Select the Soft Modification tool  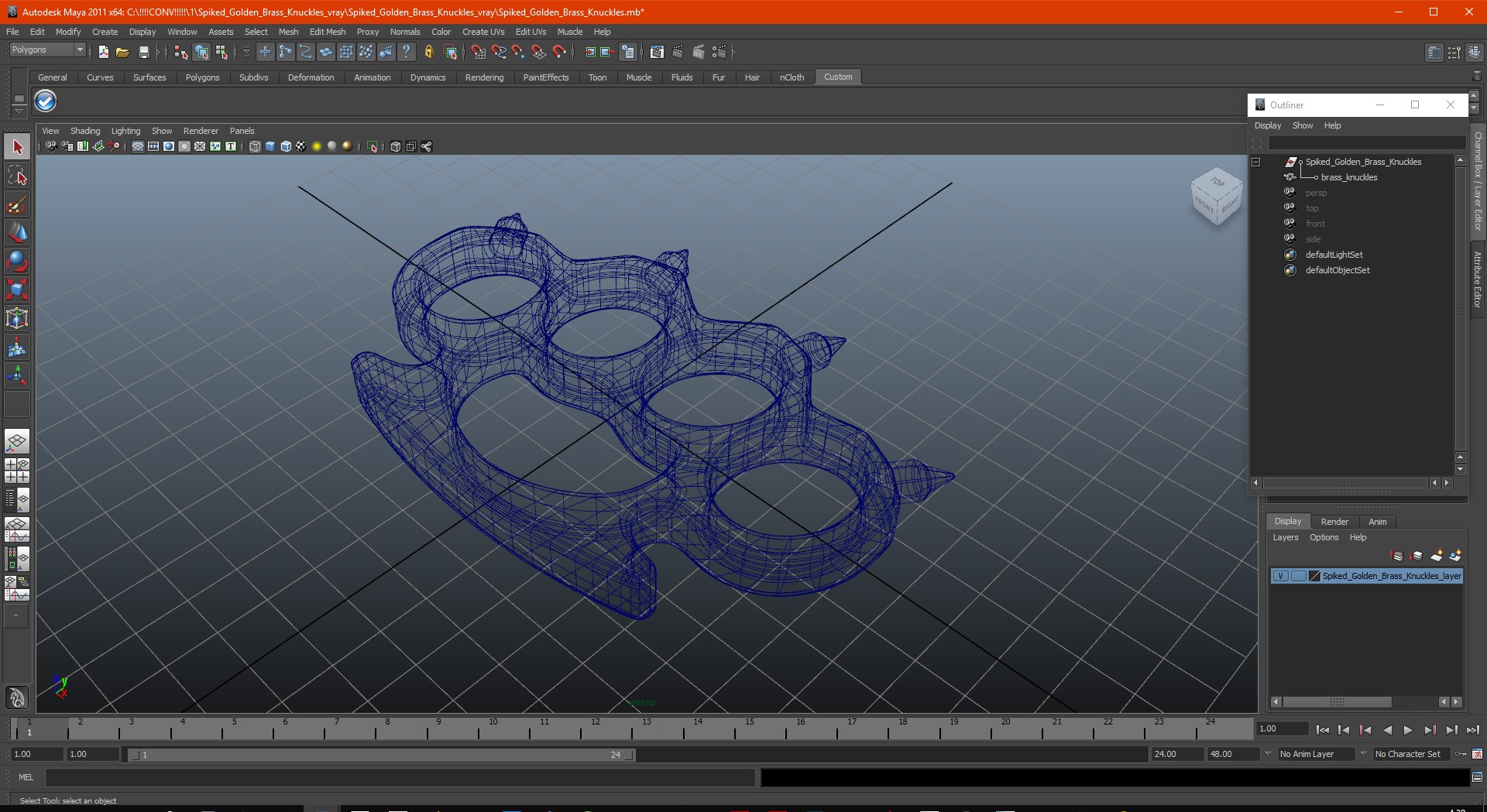click(17, 348)
